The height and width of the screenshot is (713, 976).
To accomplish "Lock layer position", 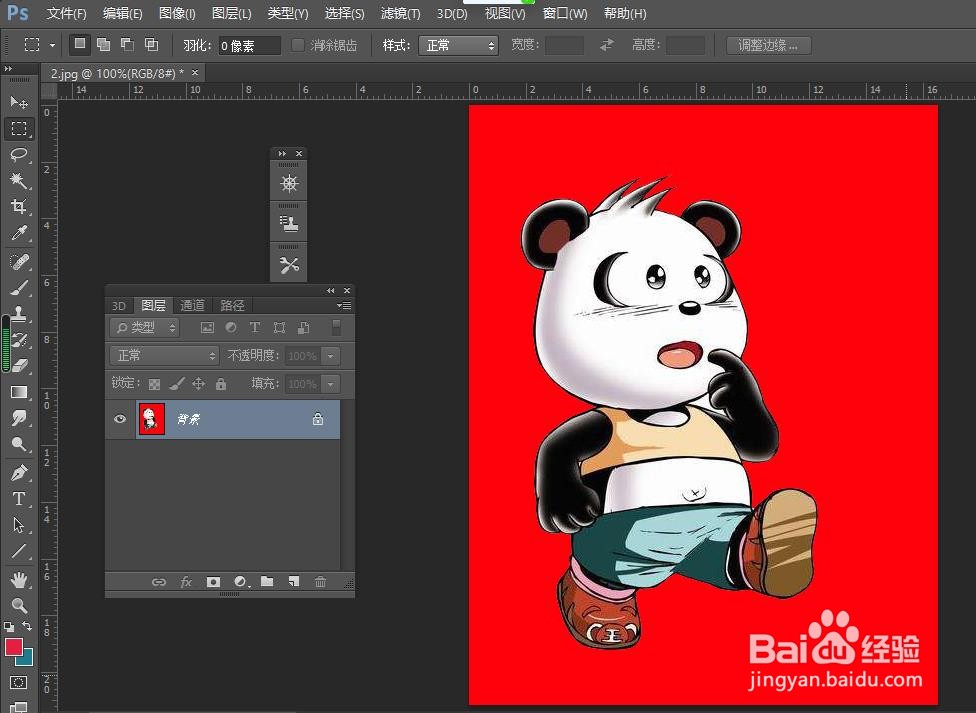I will click(x=199, y=384).
